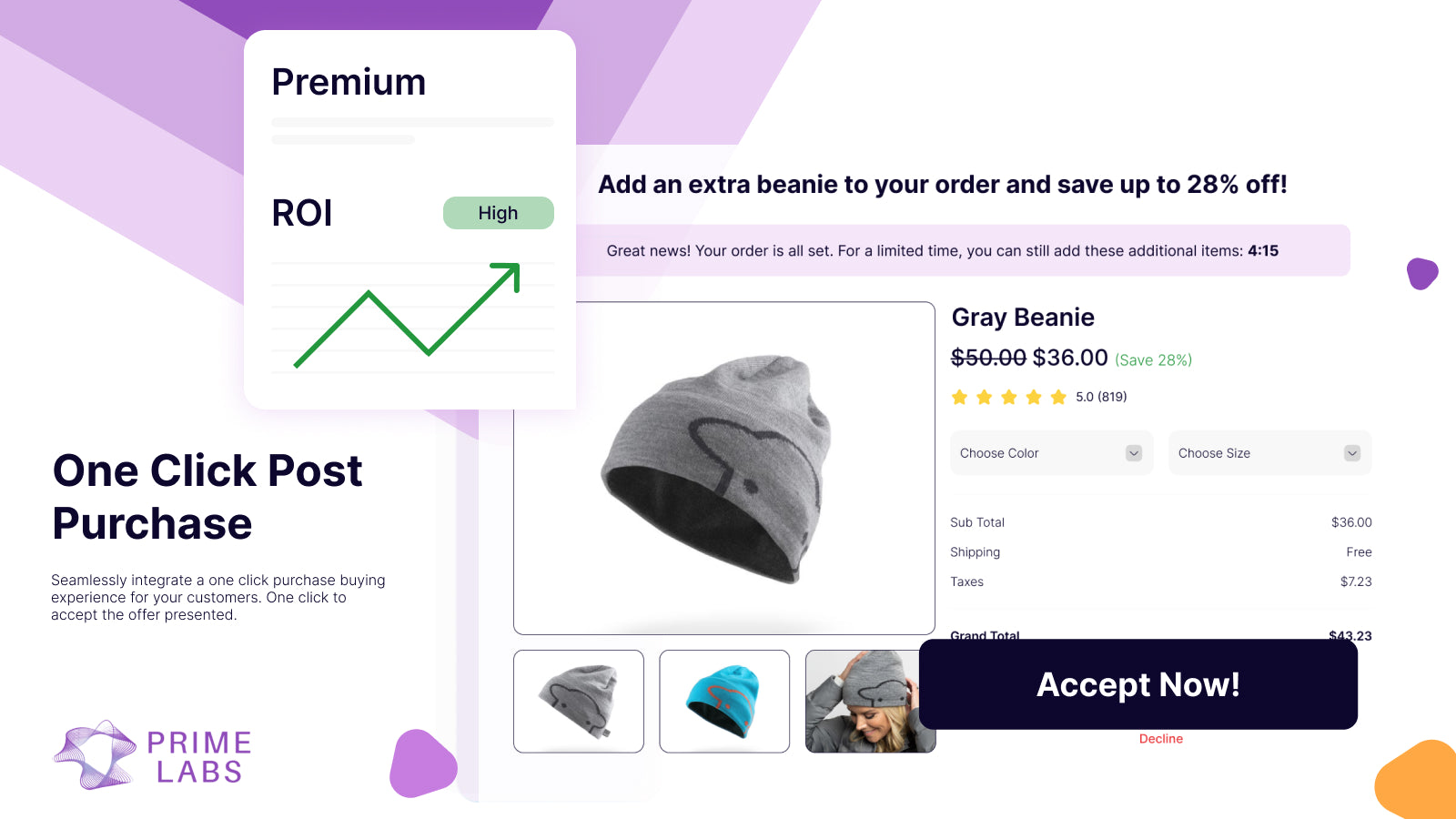This screenshot has height=819, width=1456.
Task: Open the Choose Color dropdown
Action: (1051, 452)
